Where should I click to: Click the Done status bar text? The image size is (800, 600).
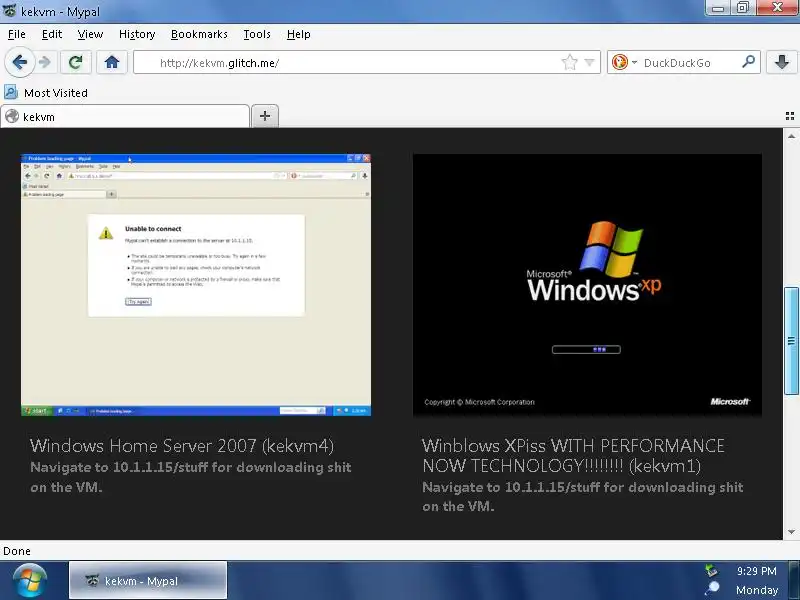[x=17, y=551]
